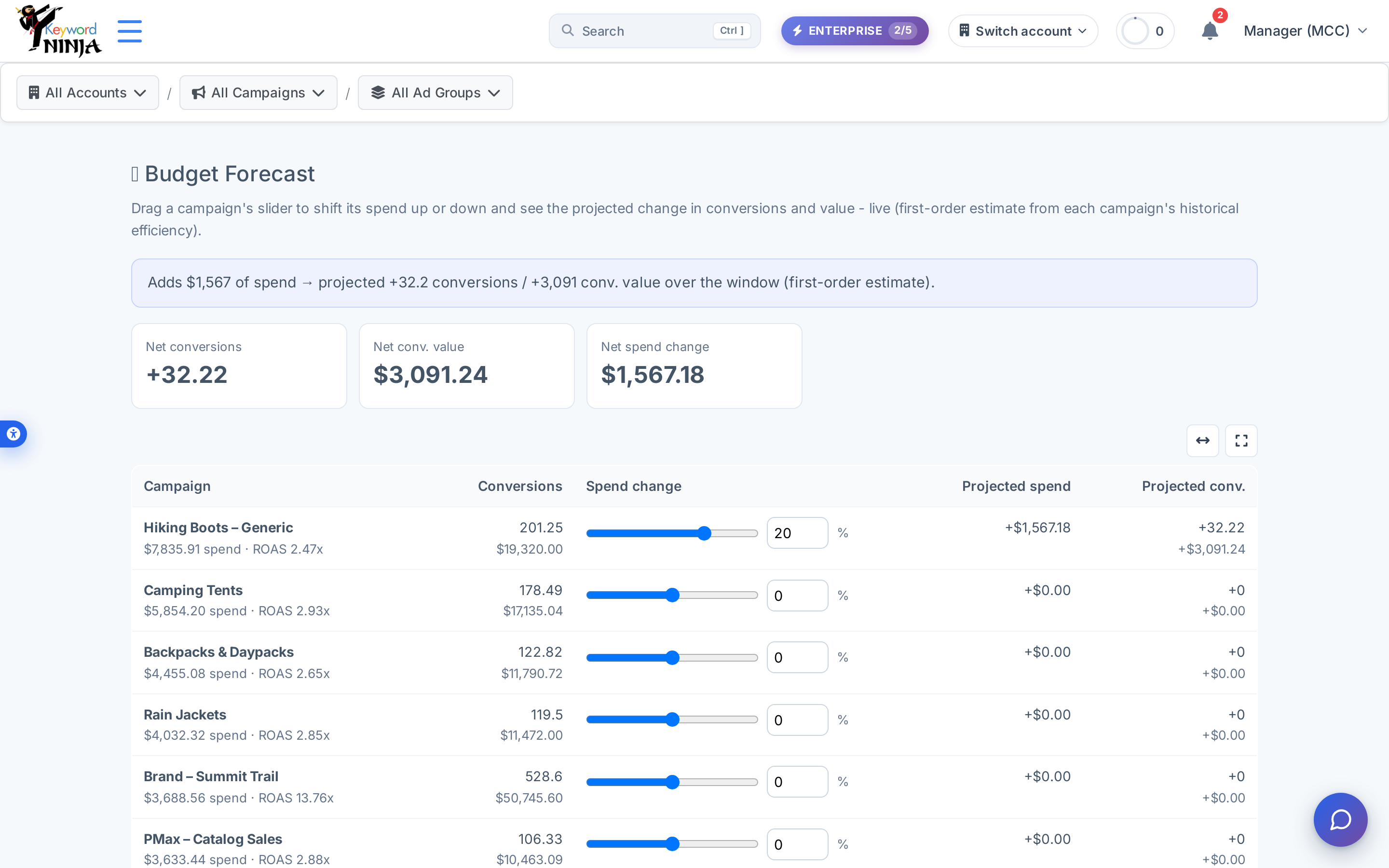The width and height of the screenshot is (1389, 868).
Task: Click the Campaign column header
Action: [x=177, y=486]
